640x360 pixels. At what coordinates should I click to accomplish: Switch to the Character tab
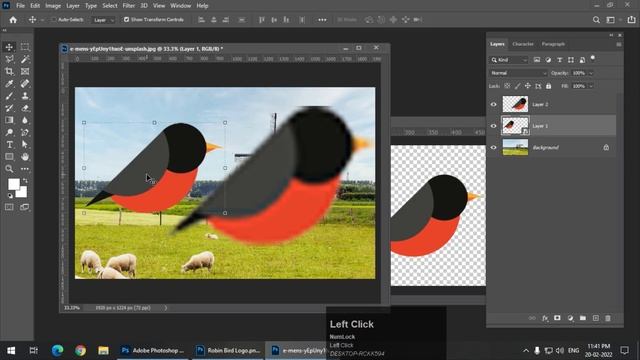[x=523, y=44]
